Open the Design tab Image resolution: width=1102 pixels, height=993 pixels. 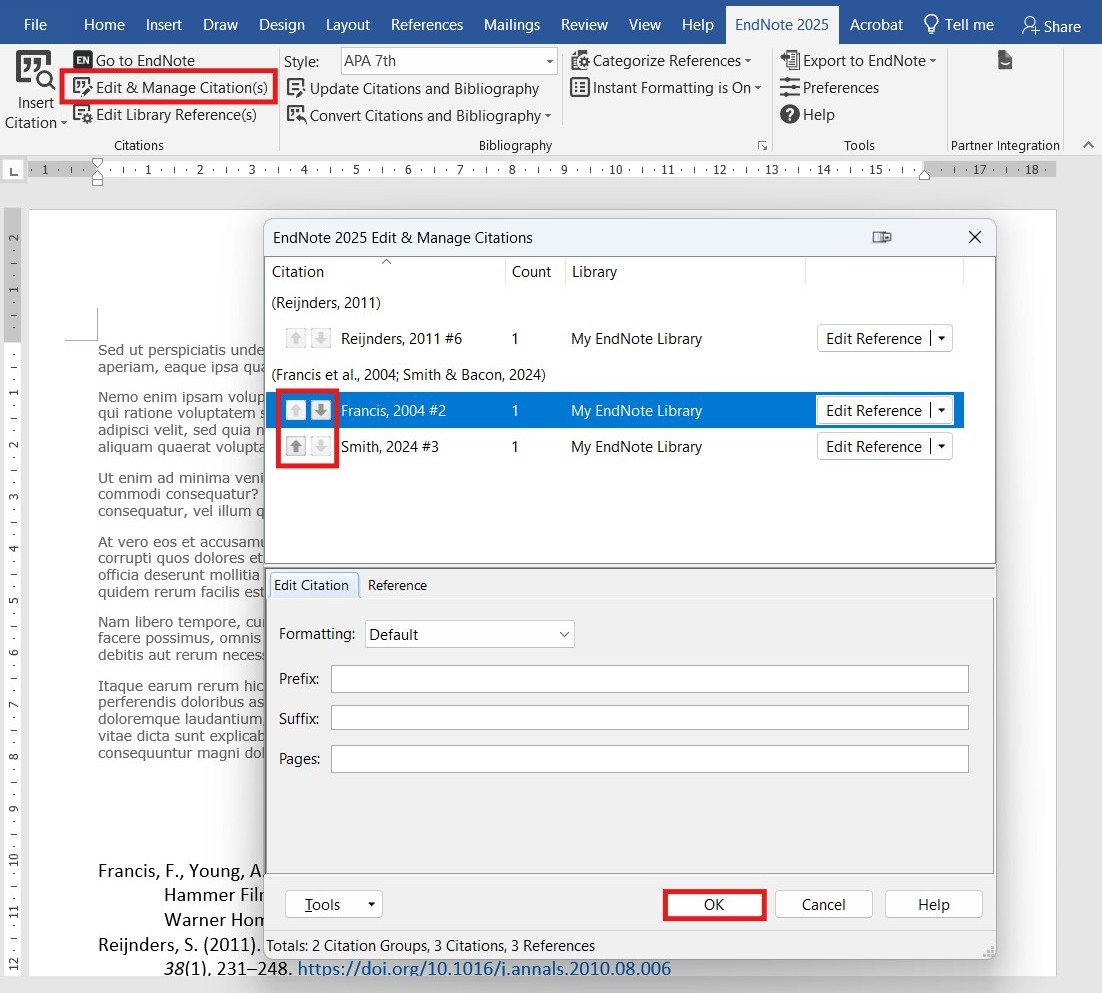(282, 25)
